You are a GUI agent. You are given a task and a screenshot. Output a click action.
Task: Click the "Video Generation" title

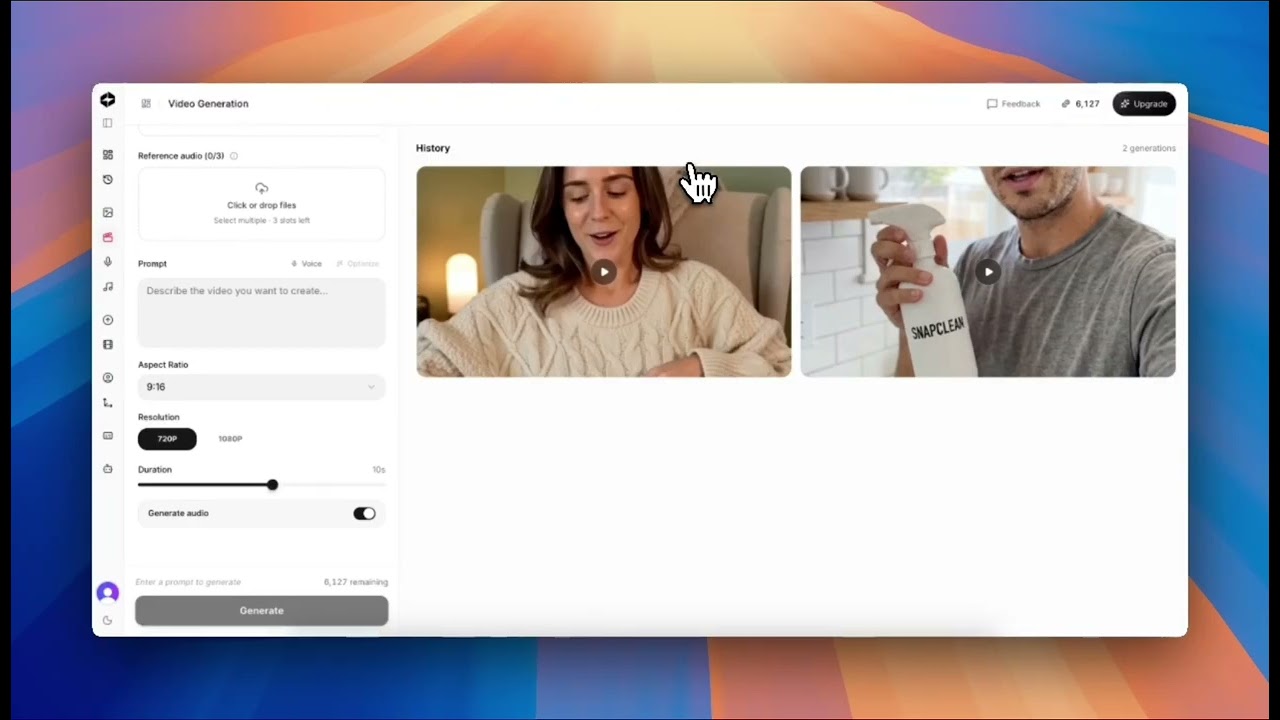208,104
